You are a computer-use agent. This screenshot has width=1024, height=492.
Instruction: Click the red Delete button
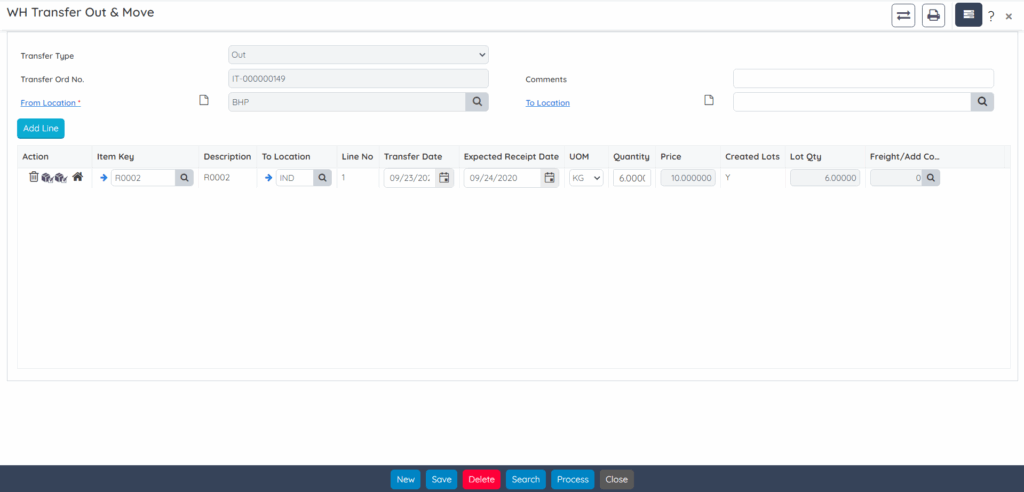[x=481, y=479]
